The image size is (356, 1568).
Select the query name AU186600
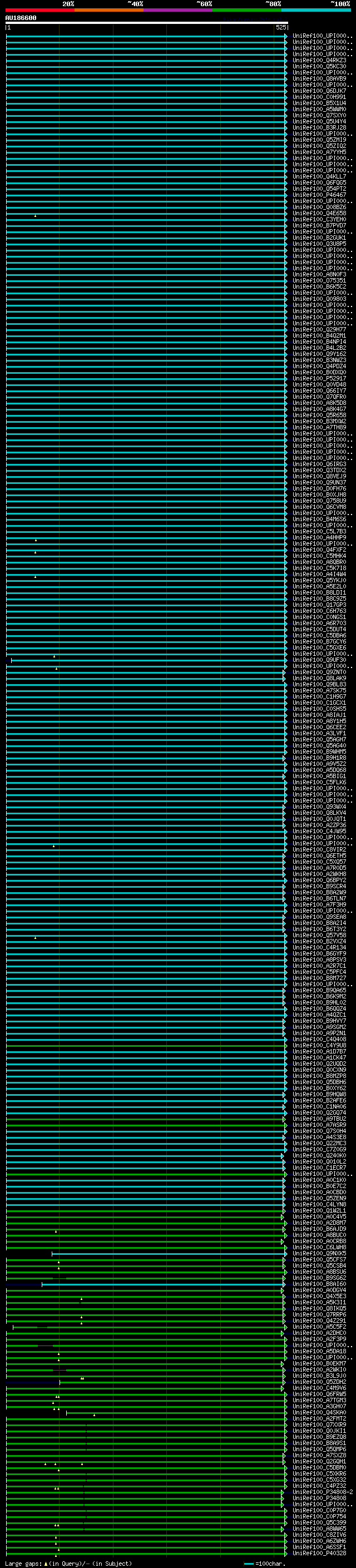[21, 18]
